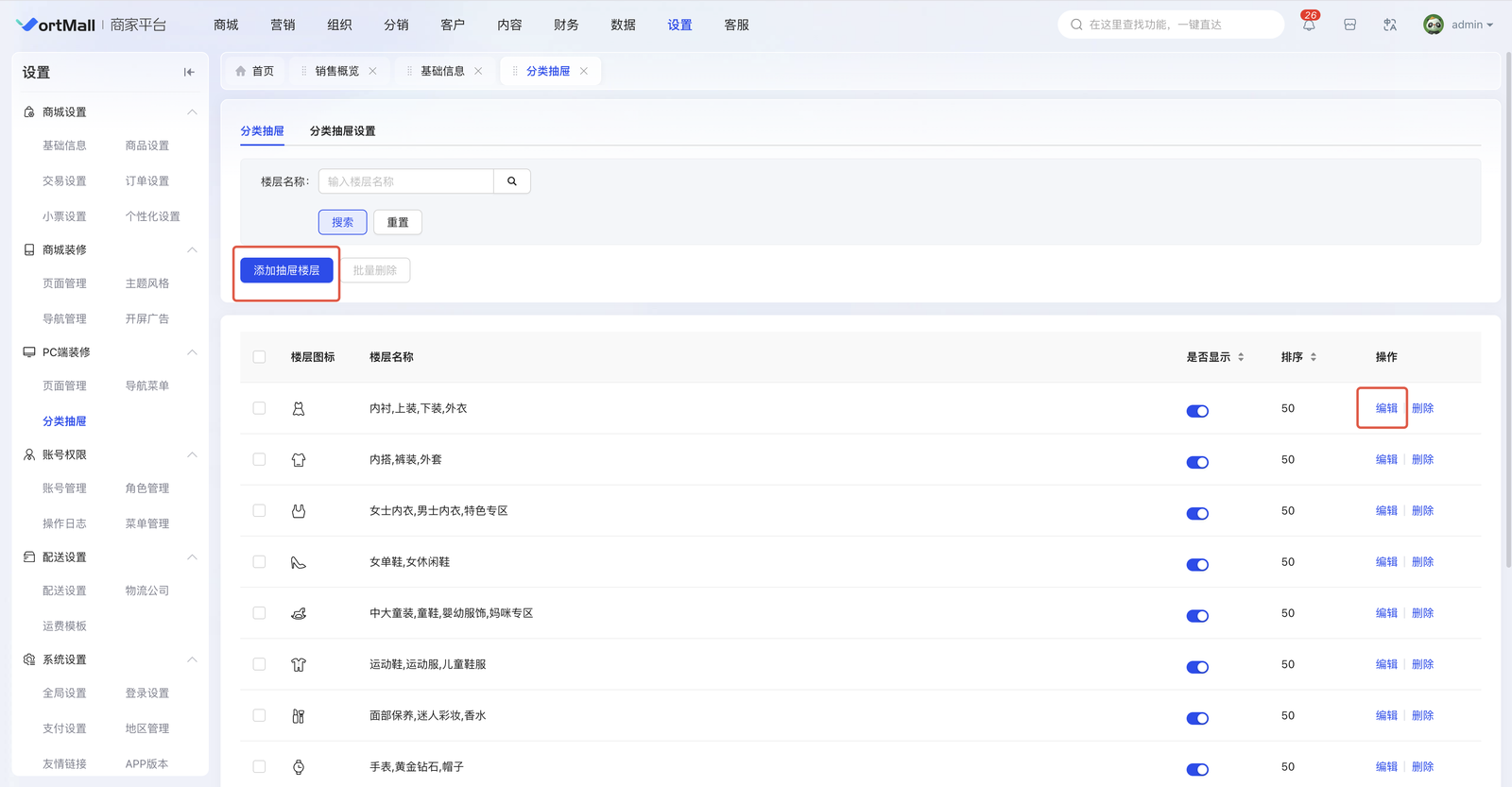Open the shop storefront icon in header
Screen dimensions: 1512x787
1349,26
